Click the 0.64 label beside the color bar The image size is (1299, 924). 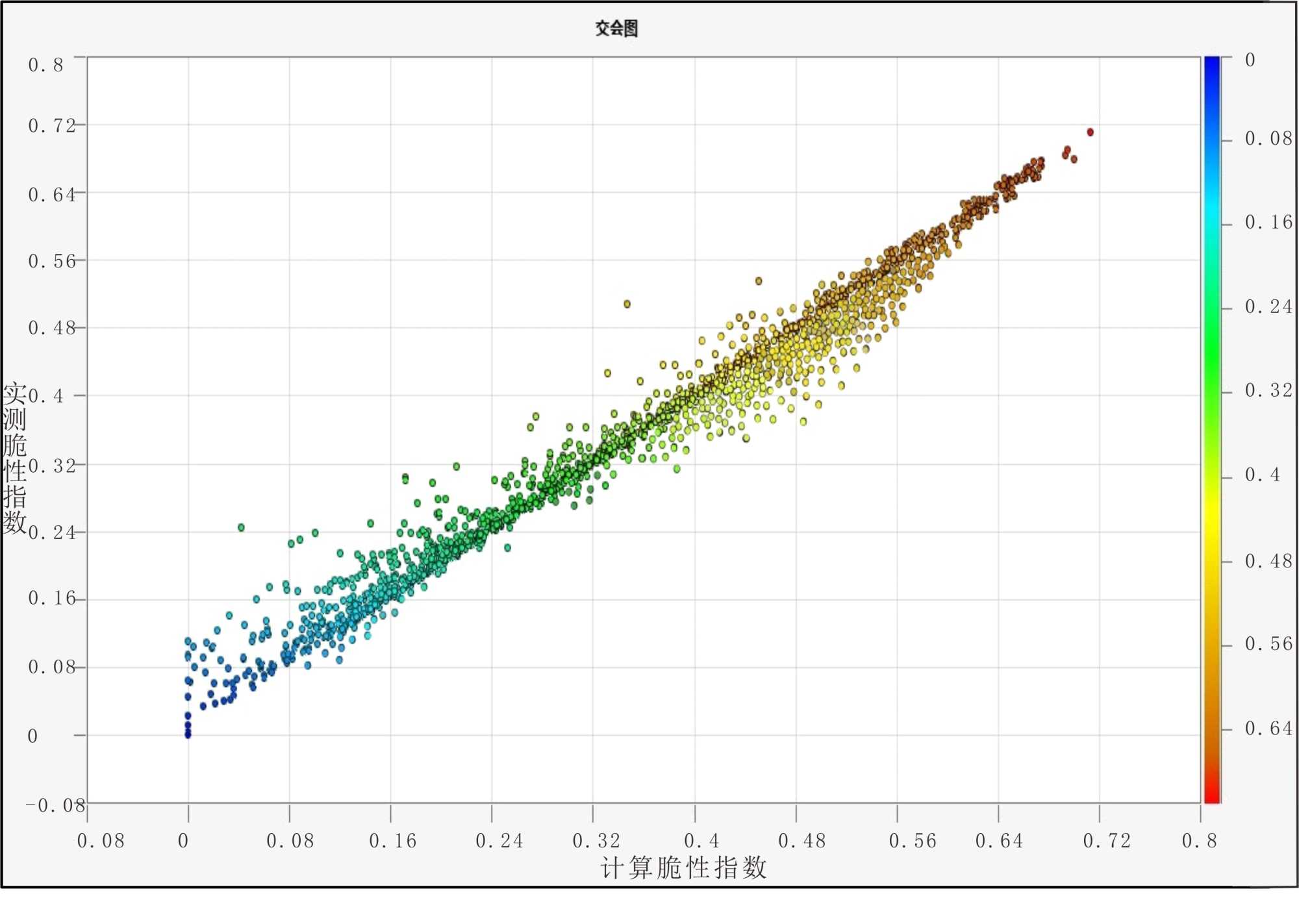tap(1268, 729)
